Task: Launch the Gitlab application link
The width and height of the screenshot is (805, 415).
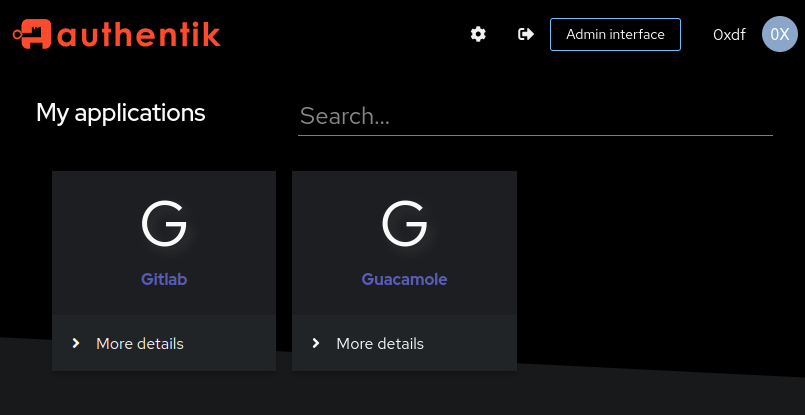Action: click(x=164, y=280)
